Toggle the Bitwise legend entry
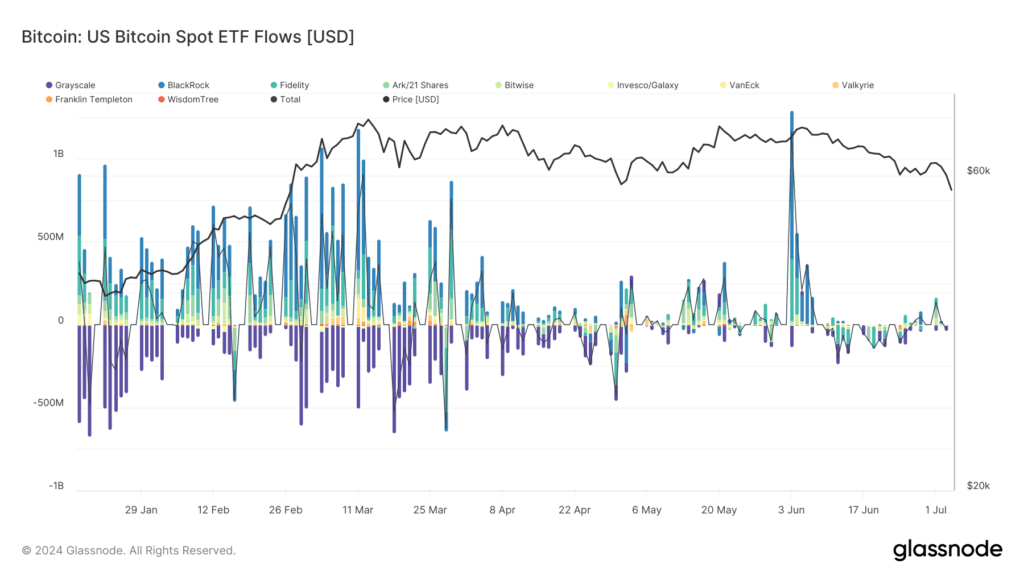The image size is (1024, 576). 515,85
